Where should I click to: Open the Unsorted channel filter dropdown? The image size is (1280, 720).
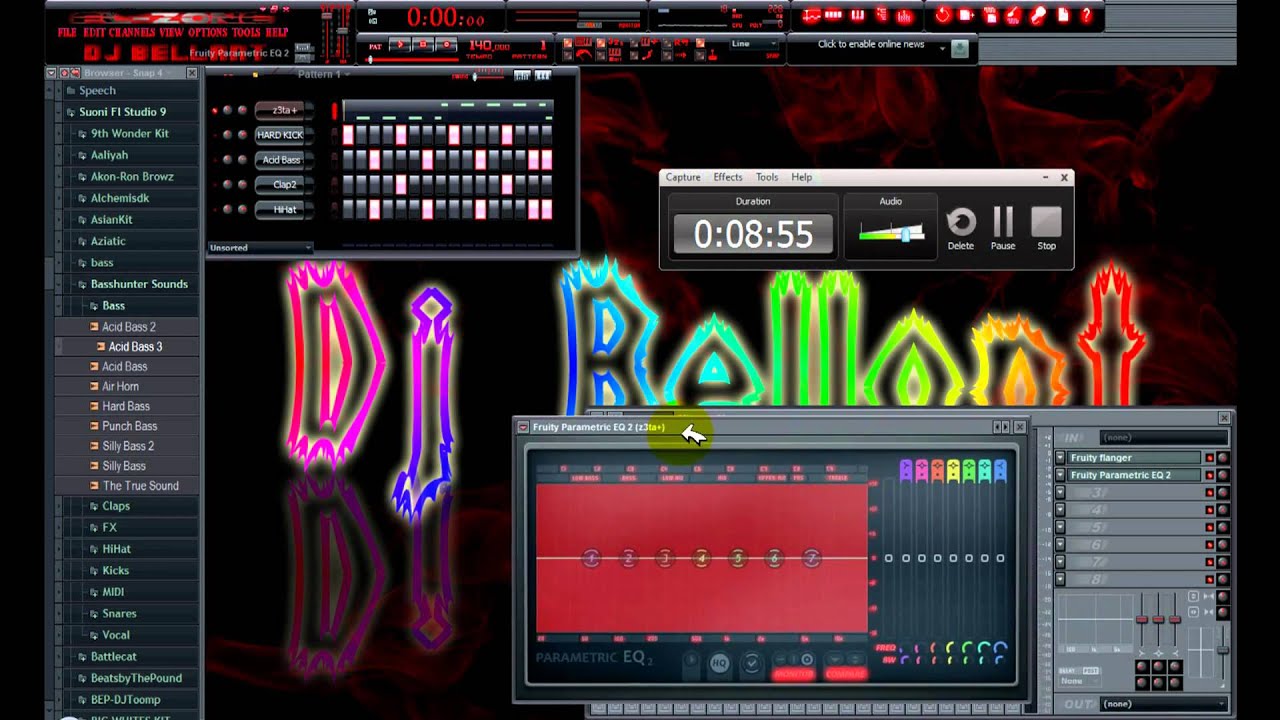pyautogui.click(x=260, y=247)
